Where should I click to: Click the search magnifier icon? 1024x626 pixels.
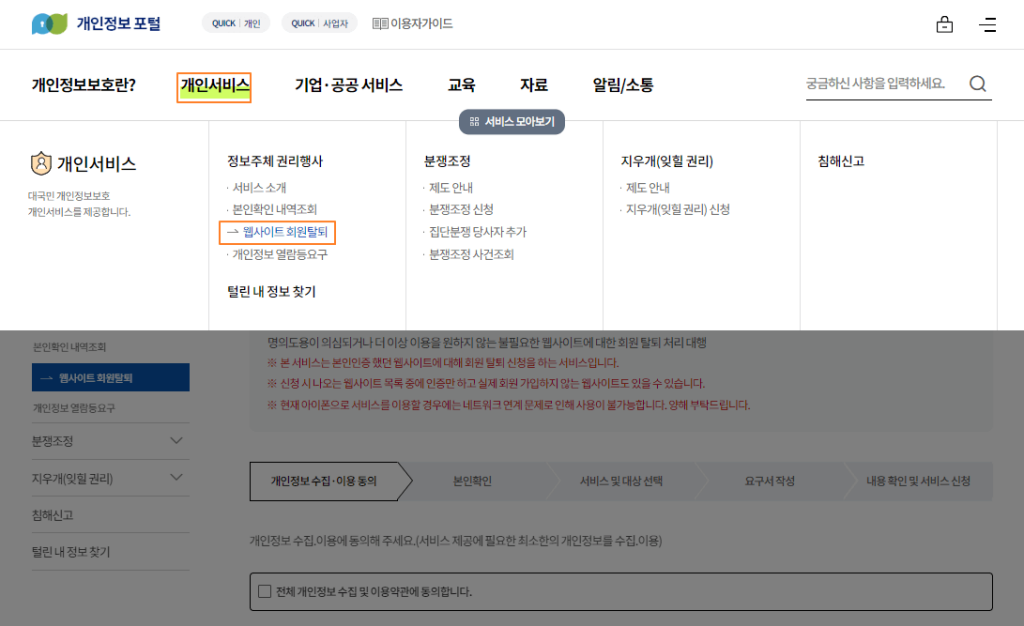(977, 84)
